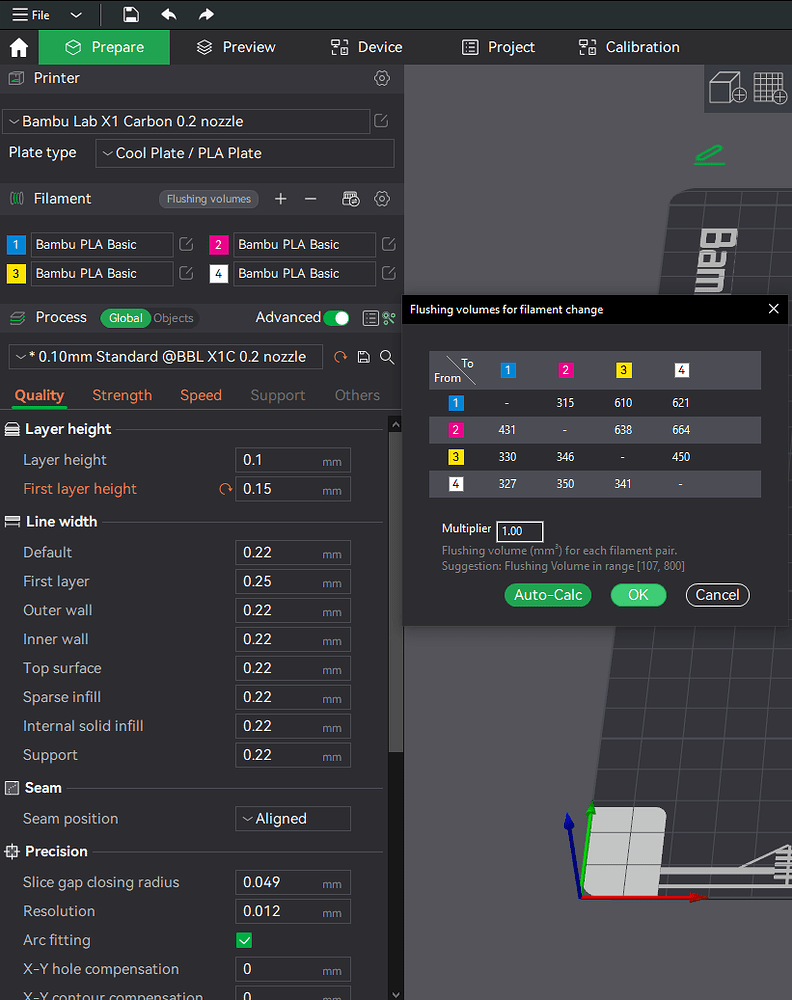Switch to the Strength tab
This screenshot has height=1000, width=792.
tap(122, 395)
